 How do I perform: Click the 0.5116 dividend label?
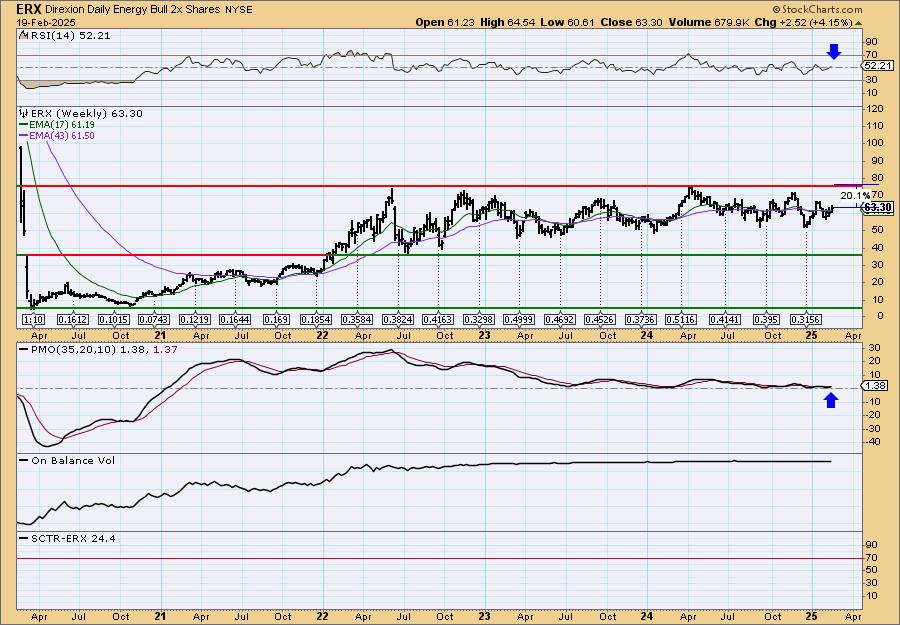[681, 319]
